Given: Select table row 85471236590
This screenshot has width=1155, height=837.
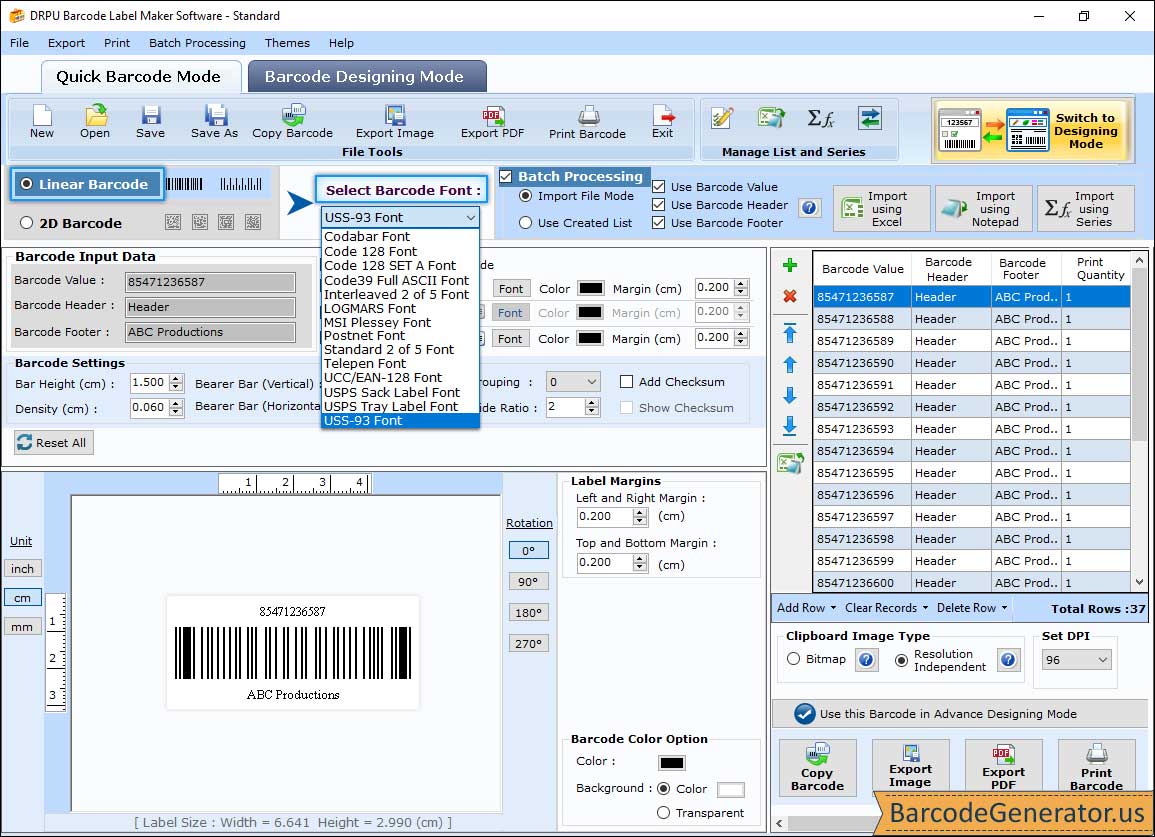Looking at the screenshot, I should pos(972,363).
